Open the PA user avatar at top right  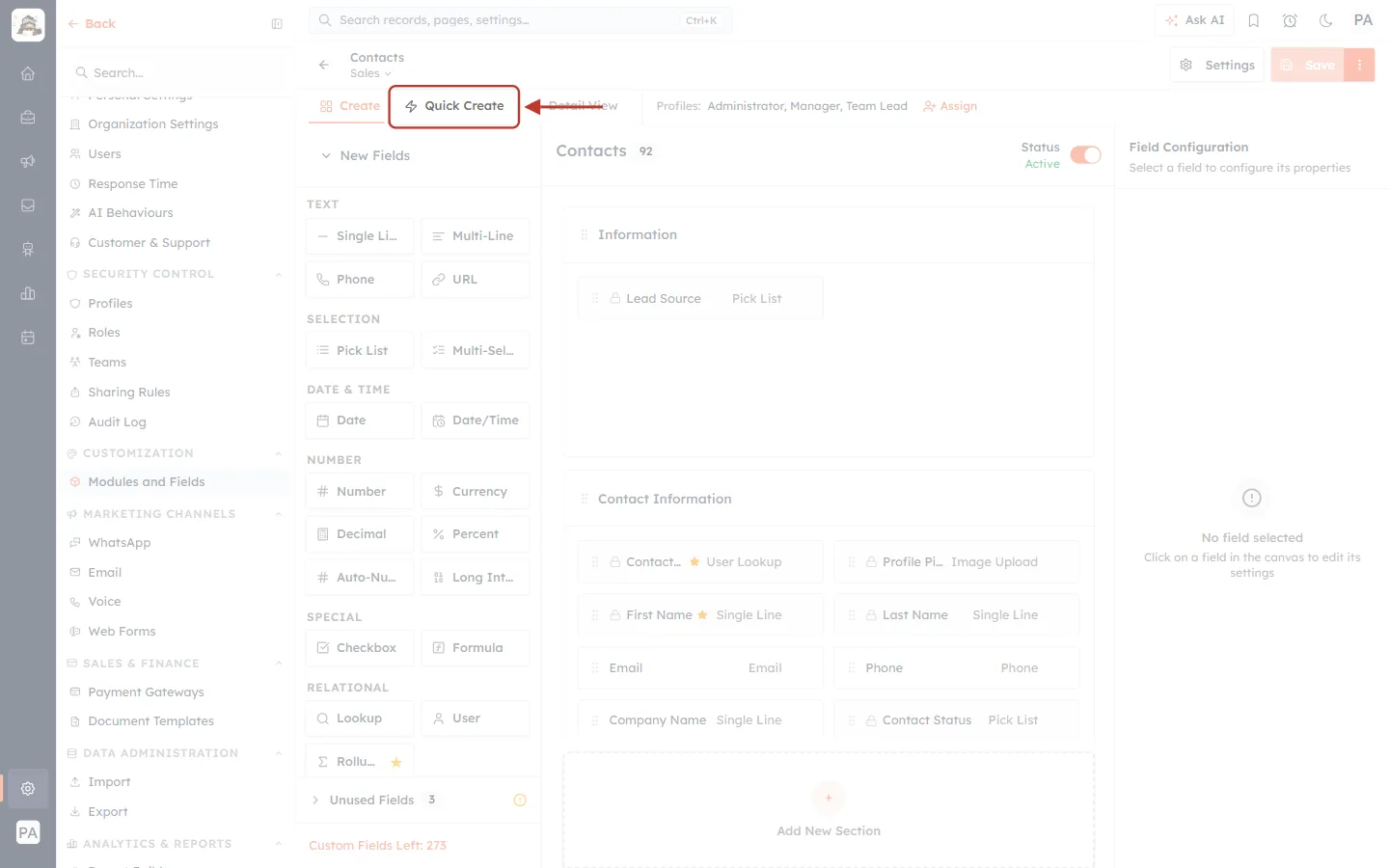tap(1363, 20)
